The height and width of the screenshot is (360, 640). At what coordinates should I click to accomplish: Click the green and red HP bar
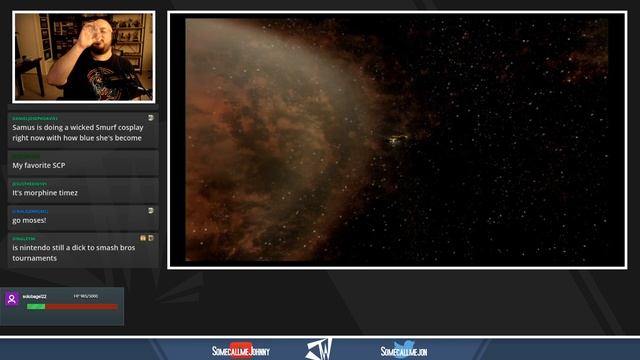pyautogui.click(x=72, y=307)
